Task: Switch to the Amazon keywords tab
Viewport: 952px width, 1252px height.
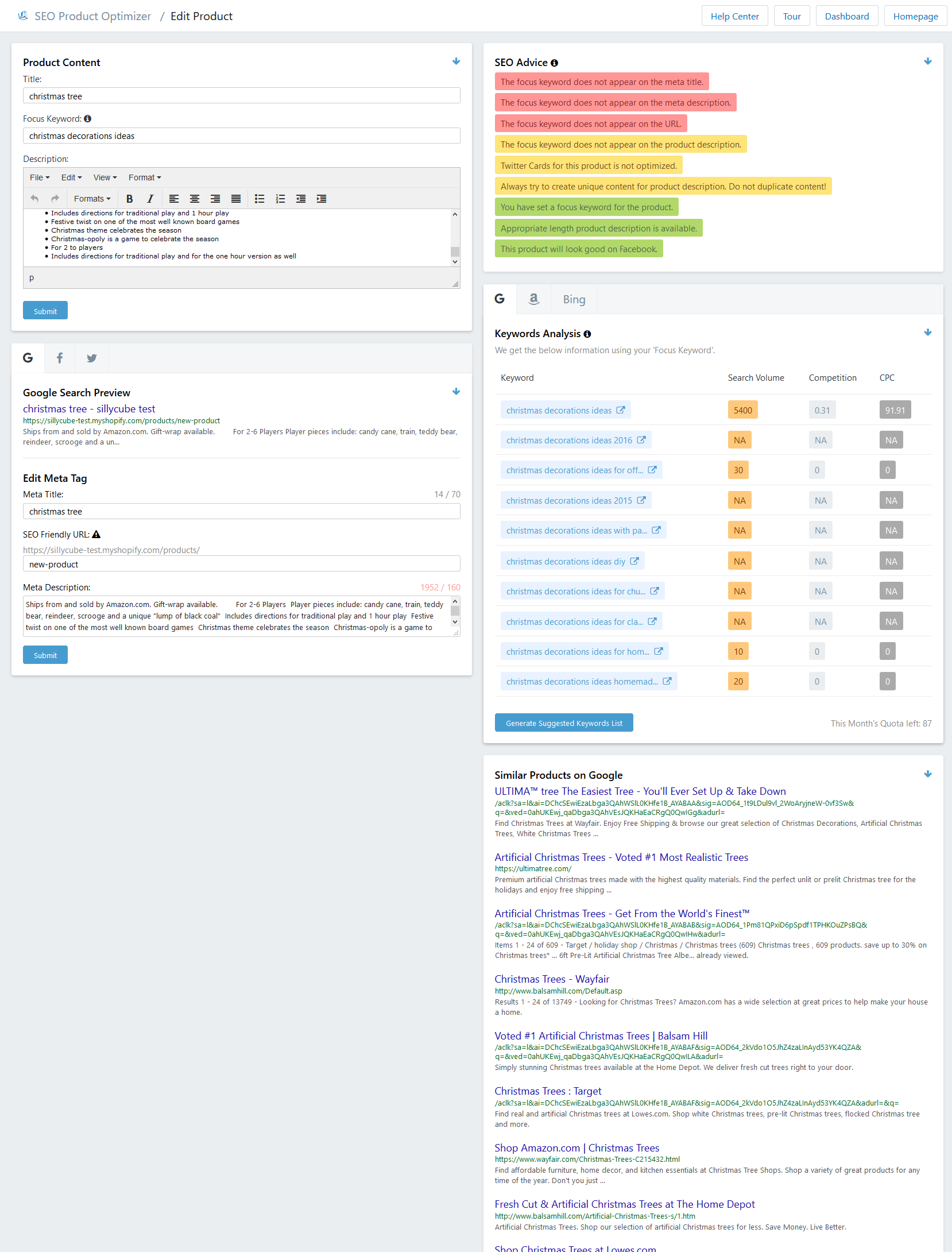Action: 534,299
